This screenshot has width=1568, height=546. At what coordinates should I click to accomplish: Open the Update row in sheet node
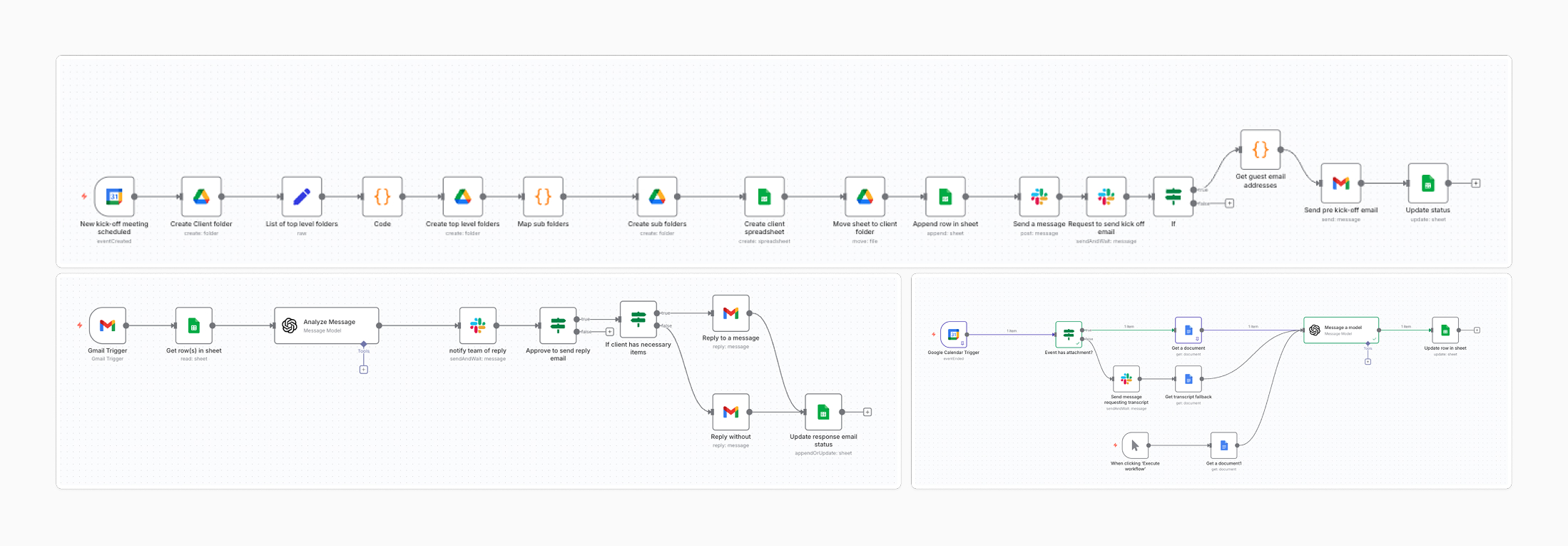[x=1445, y=330]
